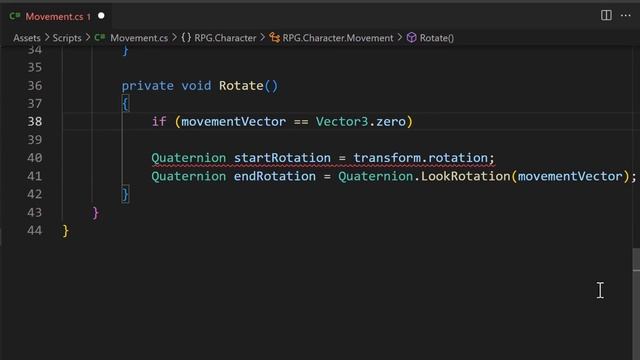Screen dimensions: 640x360
Task: Click 'LookRotation' method call on line 41
Action: pos(466,176)
